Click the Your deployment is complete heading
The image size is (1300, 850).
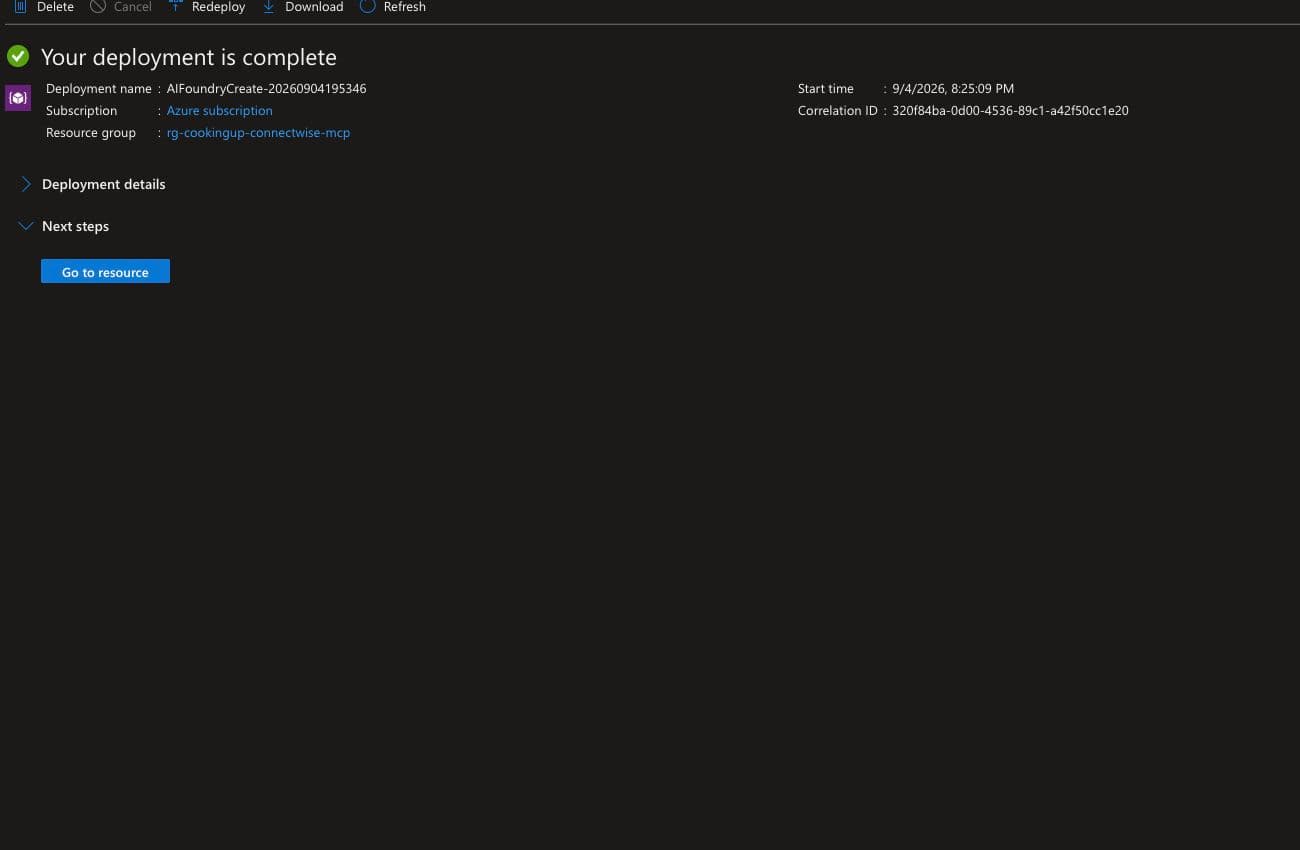pyautogui.click(x=189, y=57)
